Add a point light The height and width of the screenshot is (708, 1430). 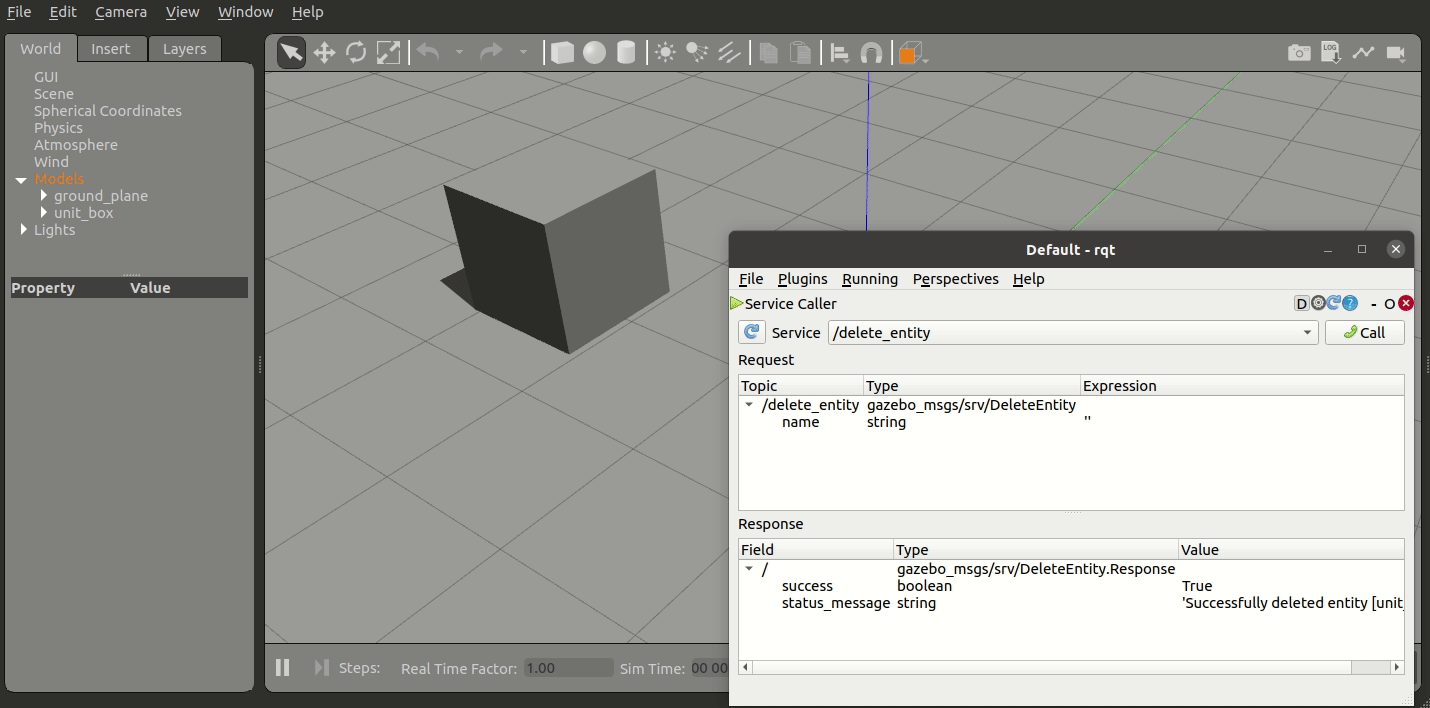click(x=665, y=52)
